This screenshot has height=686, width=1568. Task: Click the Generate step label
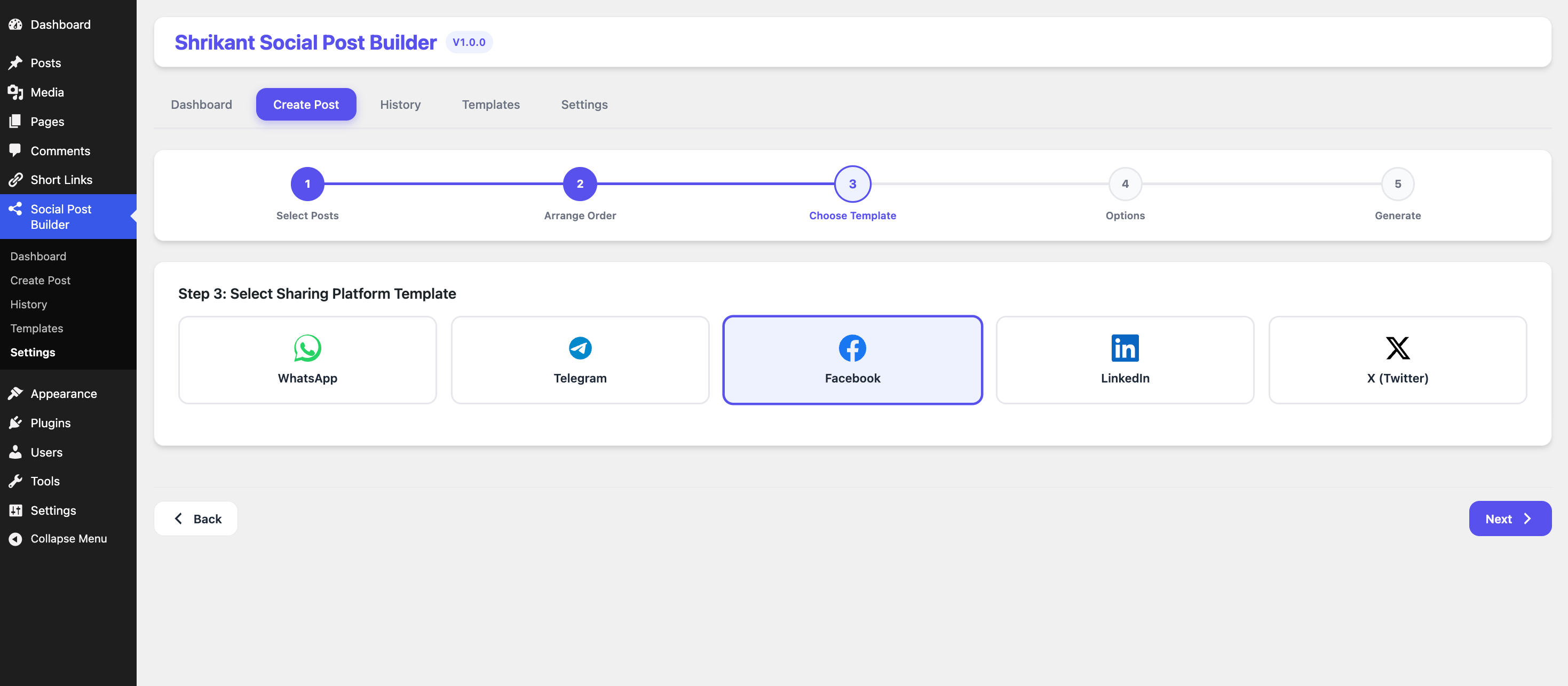(x=1398, y=216)
